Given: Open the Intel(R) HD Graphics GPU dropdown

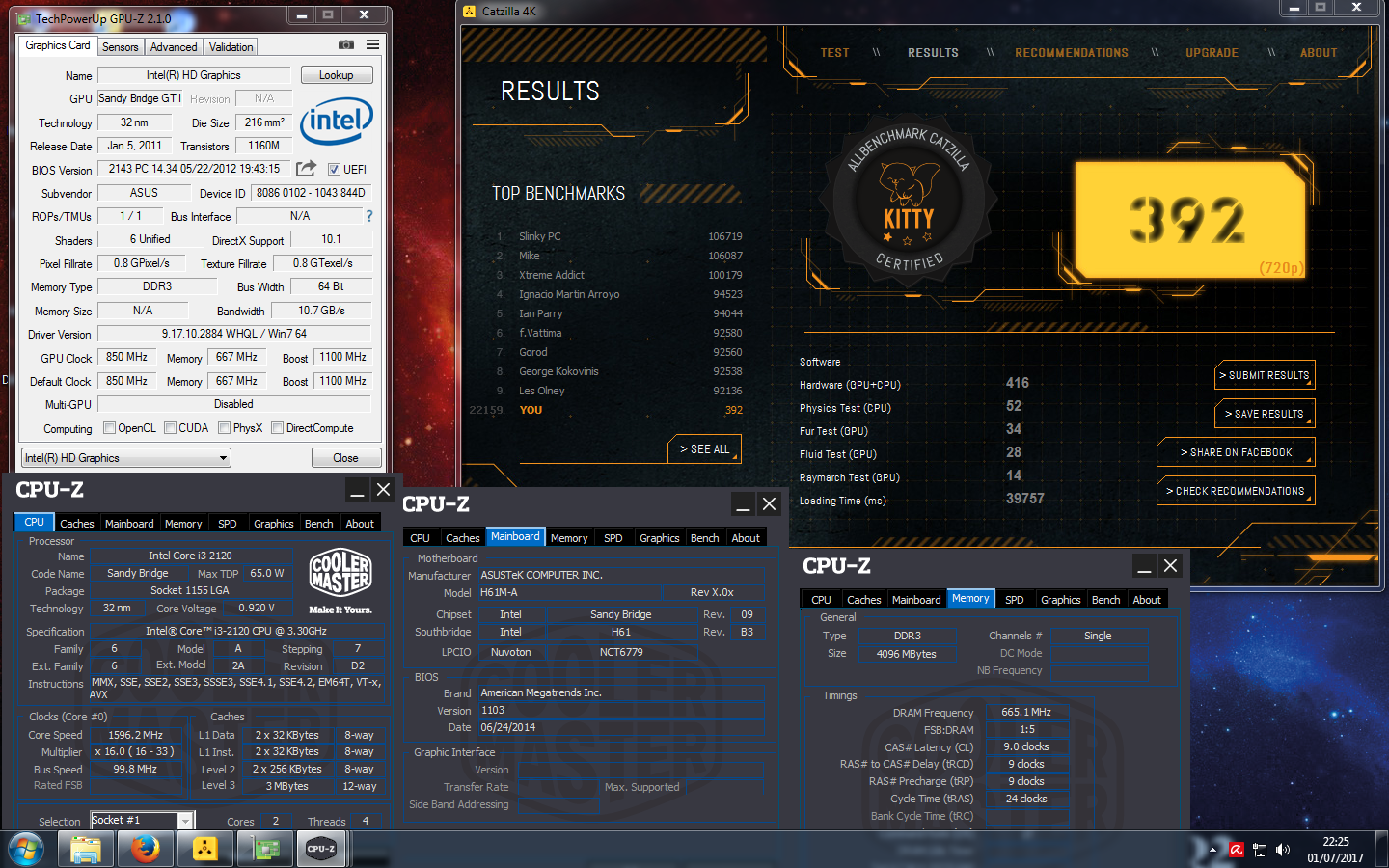Looking at the screenshot, I should click(126, 458).
